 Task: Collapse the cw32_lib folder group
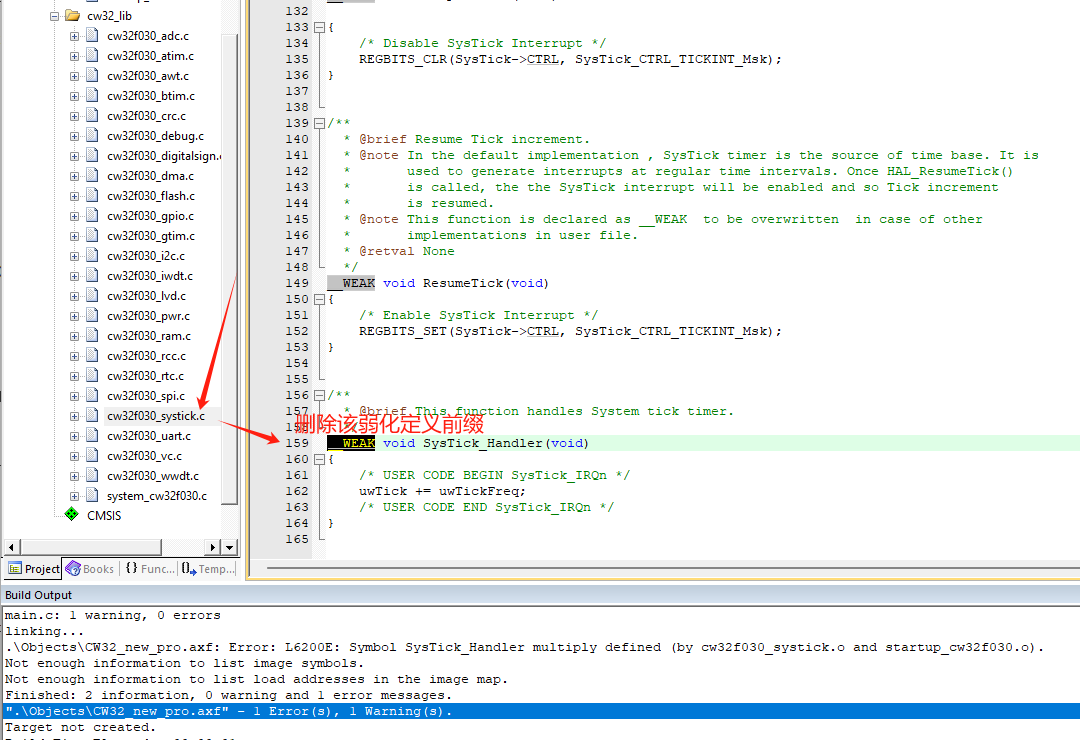point(54,16)
